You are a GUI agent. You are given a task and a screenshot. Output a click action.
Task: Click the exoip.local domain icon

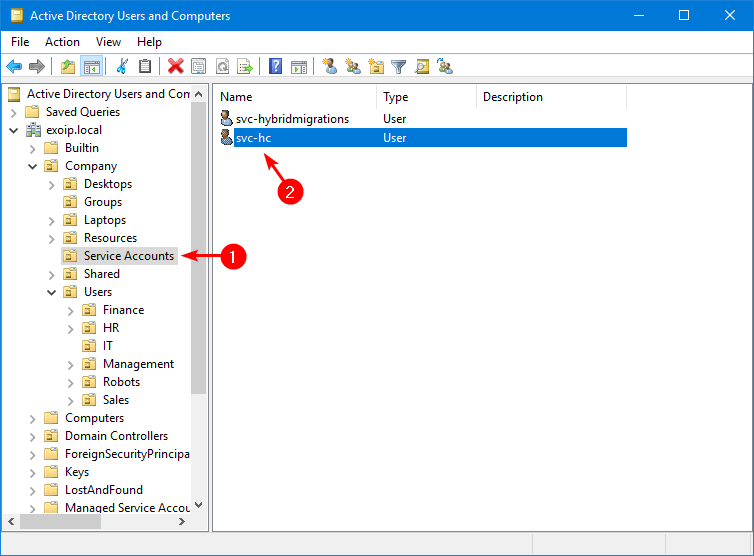pyautogui.click(x=33, y=130)
